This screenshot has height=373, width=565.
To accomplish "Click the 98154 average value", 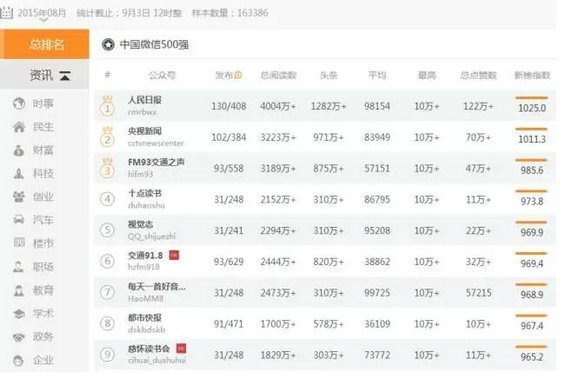I will tap(377, 106).
